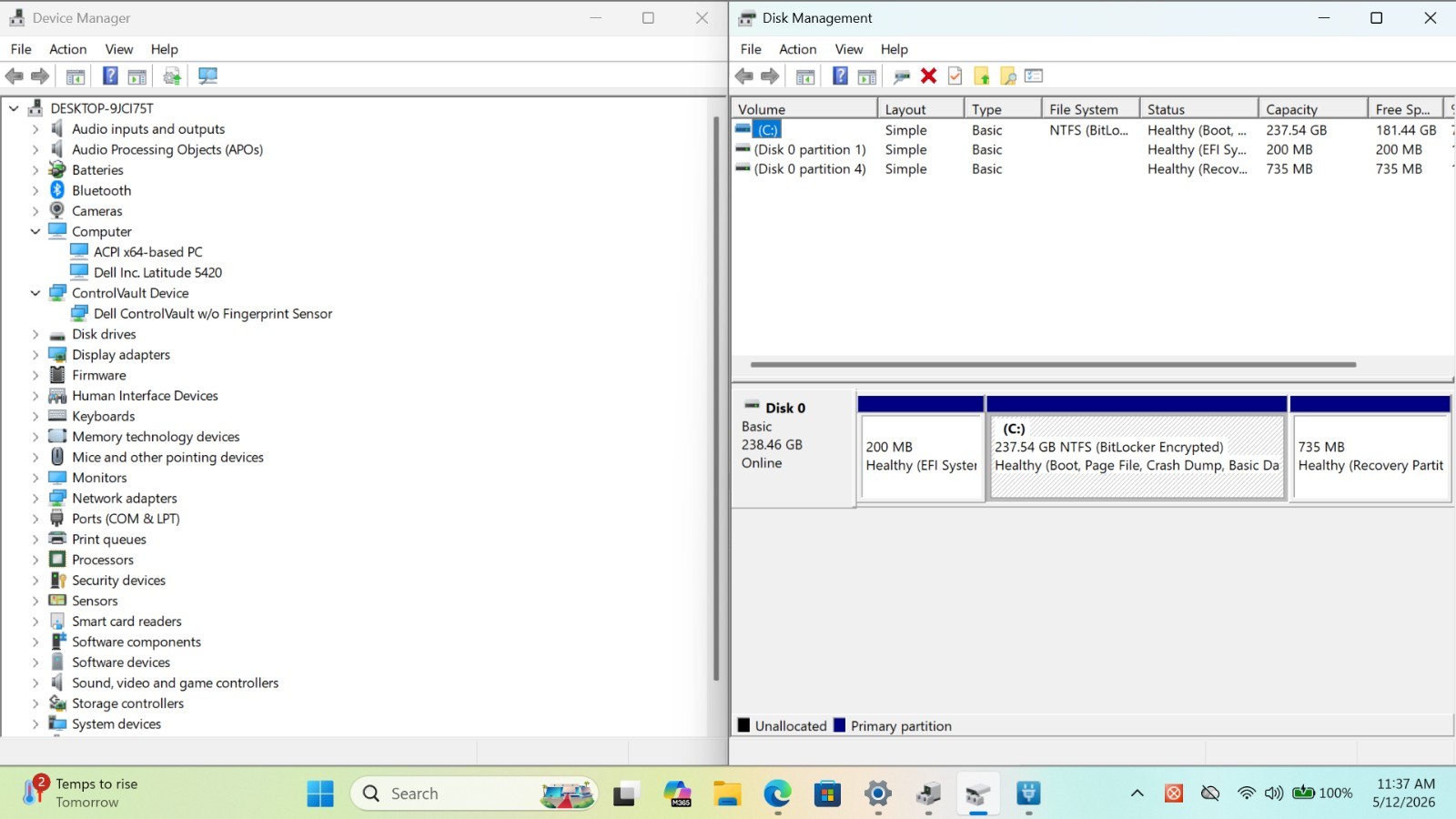Screen dimensions: 1456x819
Task: Click the taskbar Search box
Action: (x=474, y=794)
